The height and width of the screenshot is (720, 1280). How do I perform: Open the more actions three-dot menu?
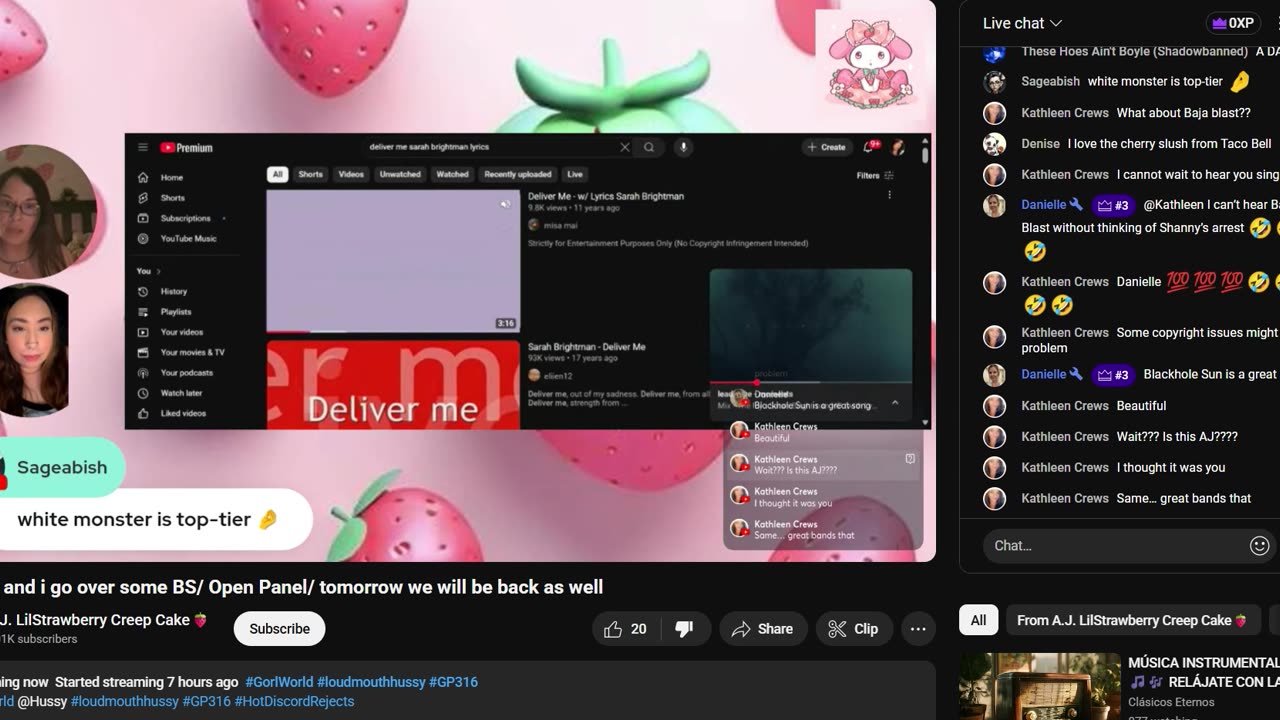coord(918,629)
